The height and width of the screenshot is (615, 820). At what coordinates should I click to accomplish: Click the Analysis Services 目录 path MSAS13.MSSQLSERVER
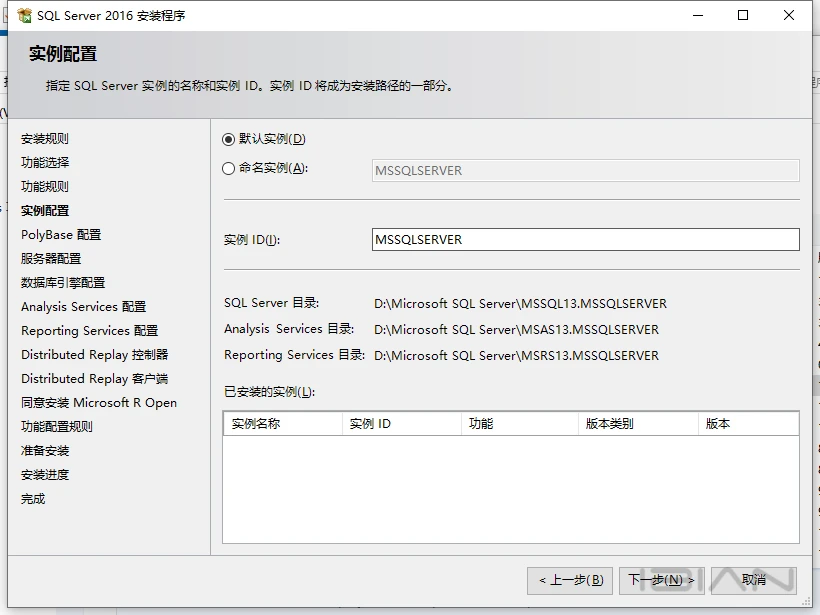point(516,330)
